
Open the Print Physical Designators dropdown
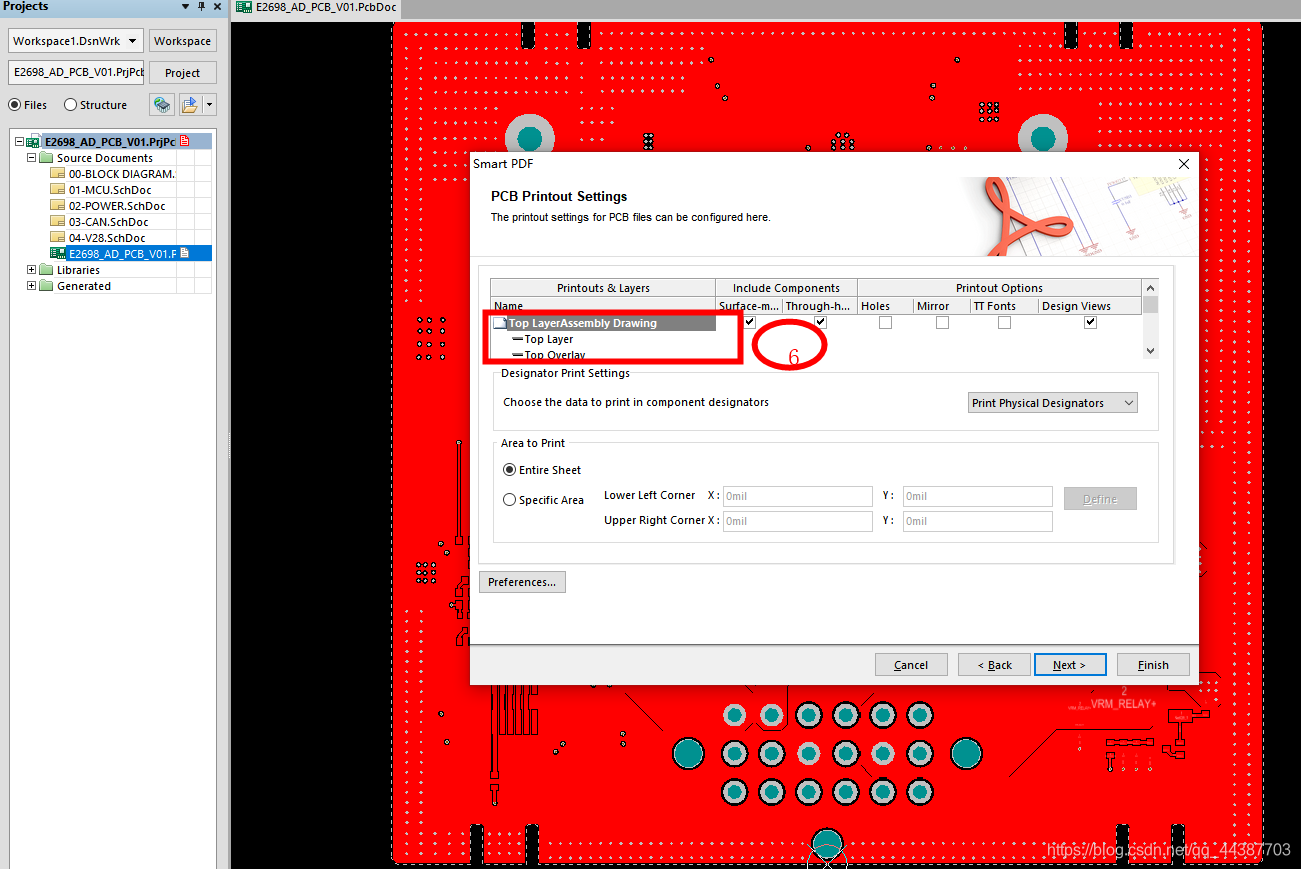[x=1054, y=403]
